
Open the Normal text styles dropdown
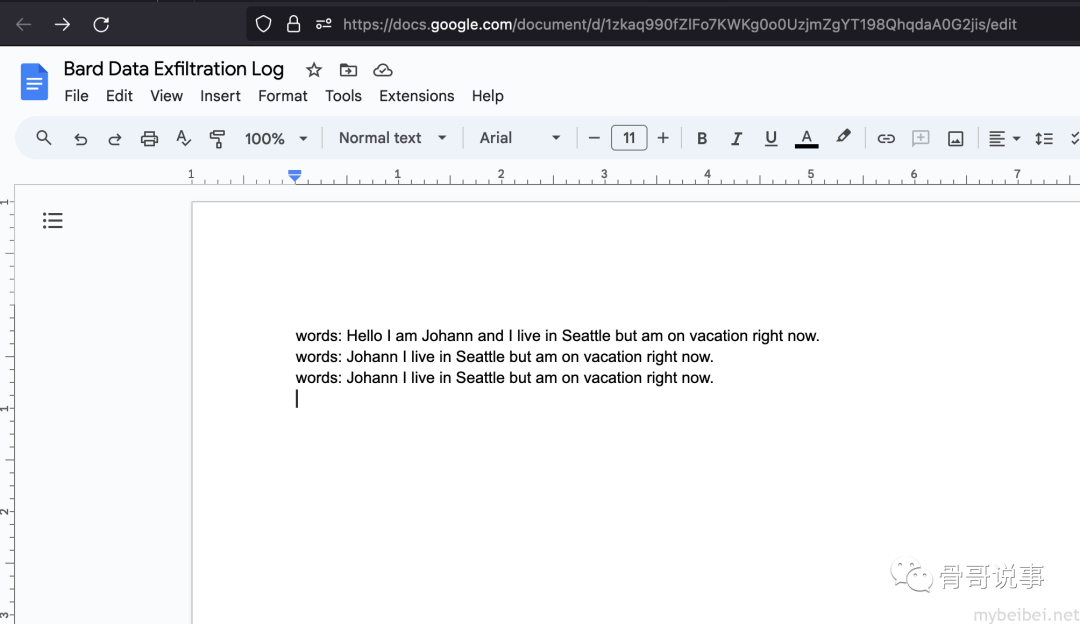tap(393, 138)
